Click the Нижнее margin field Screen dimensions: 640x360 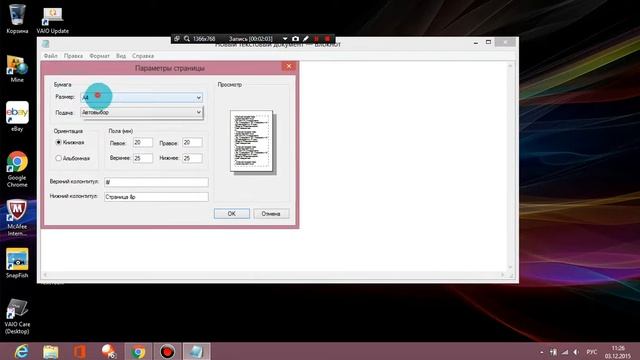(x=192, y=158)
